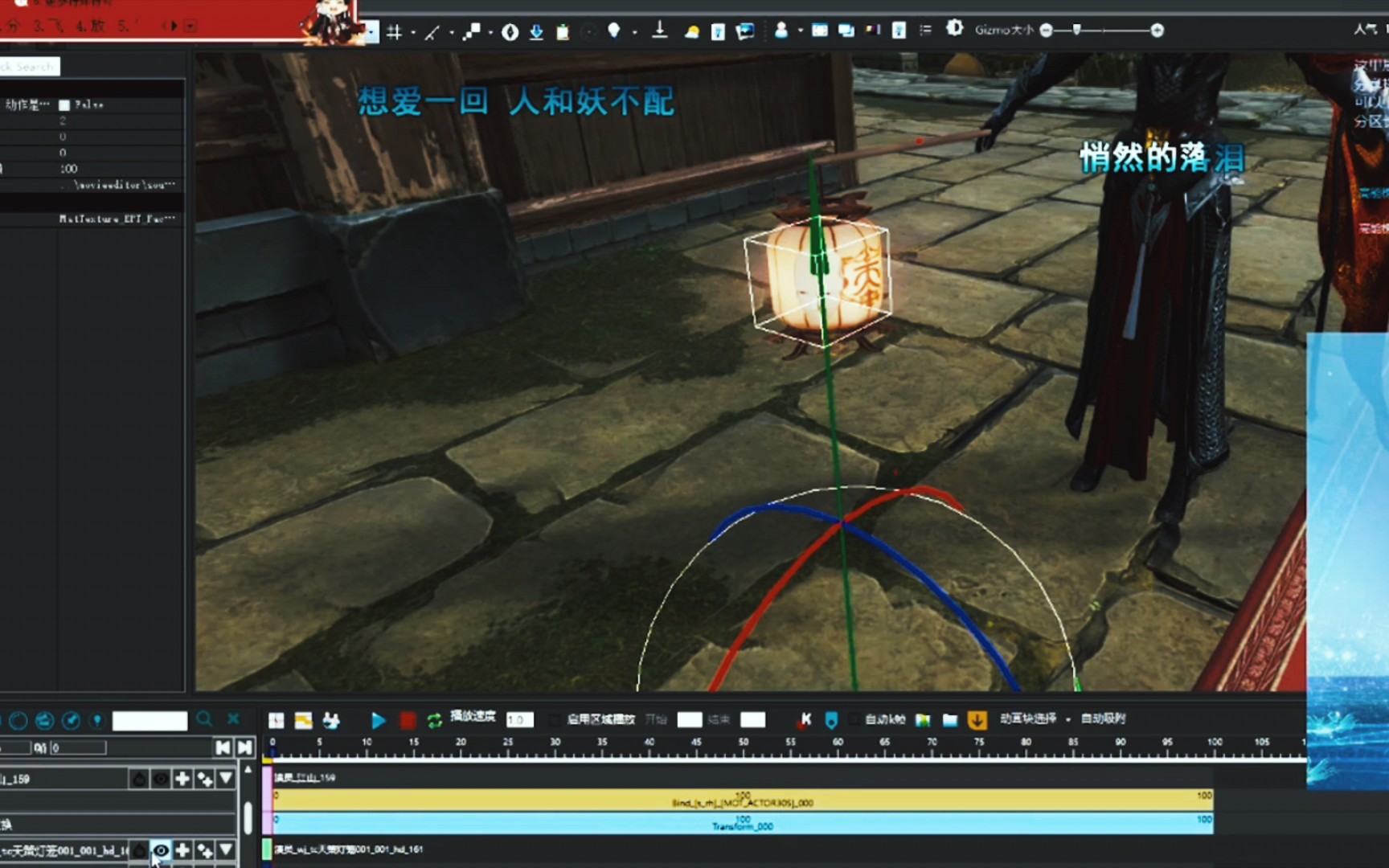The image size is (1389, 868).
Task: Click the yellow track layout icon
Action: (303, 721)
